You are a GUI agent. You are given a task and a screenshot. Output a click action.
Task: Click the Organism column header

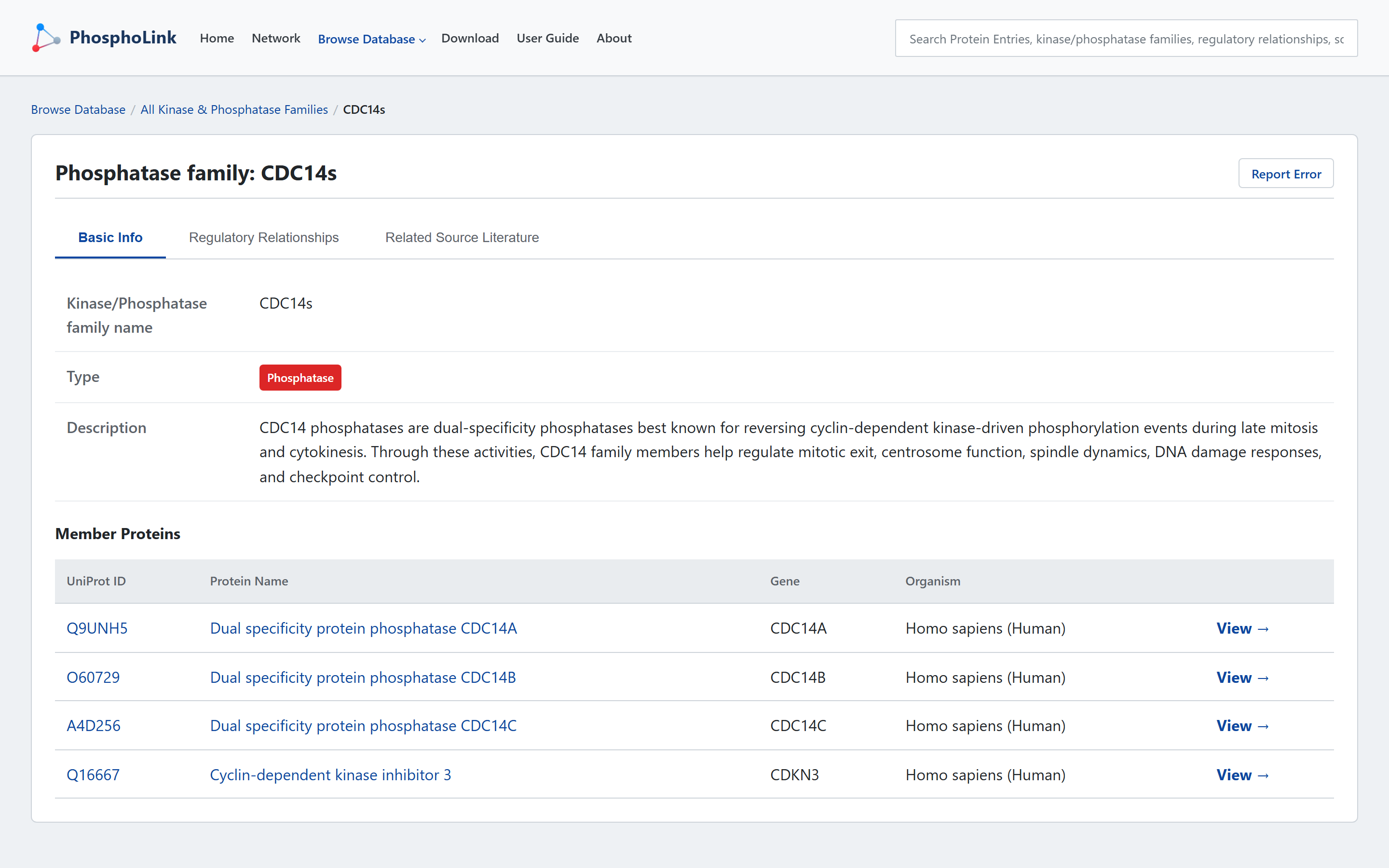933,581
